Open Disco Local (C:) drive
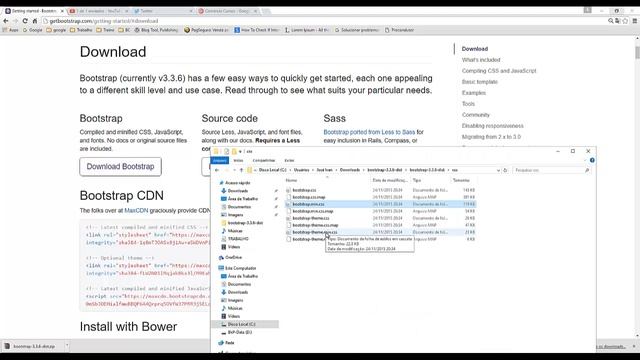 click(x=241, y=324)
